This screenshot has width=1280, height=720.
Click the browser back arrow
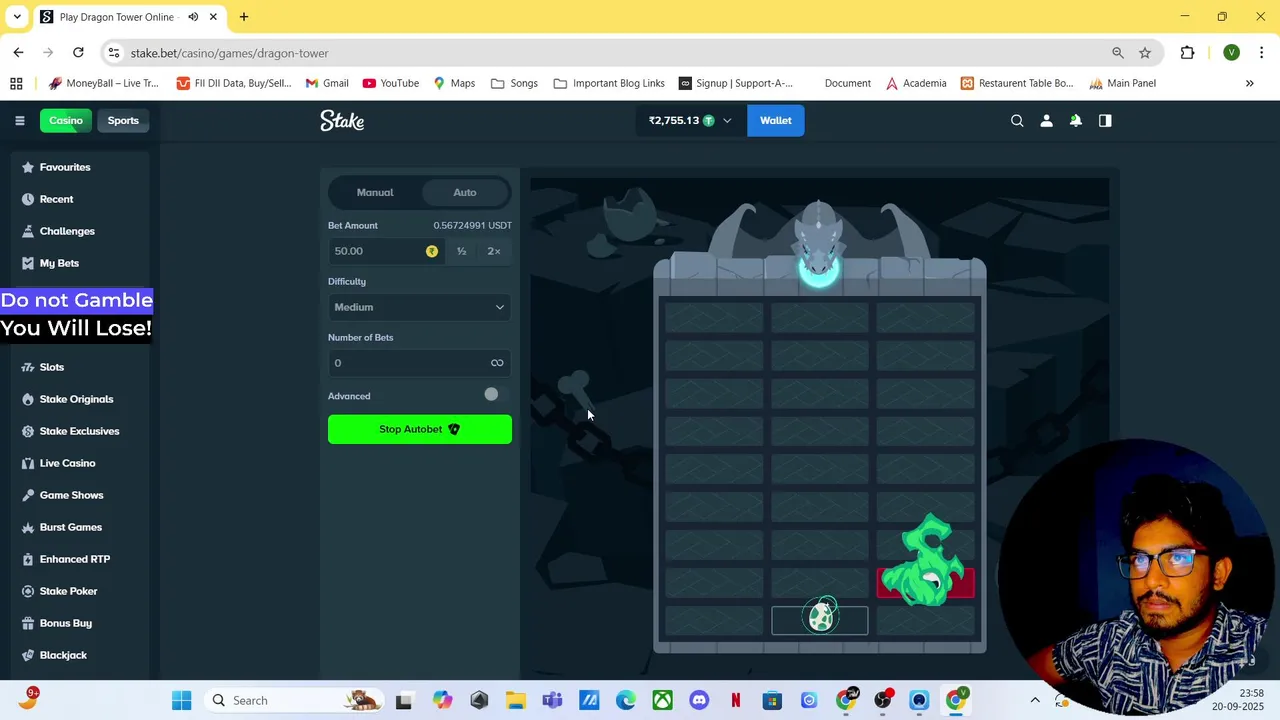coord(18,52)
